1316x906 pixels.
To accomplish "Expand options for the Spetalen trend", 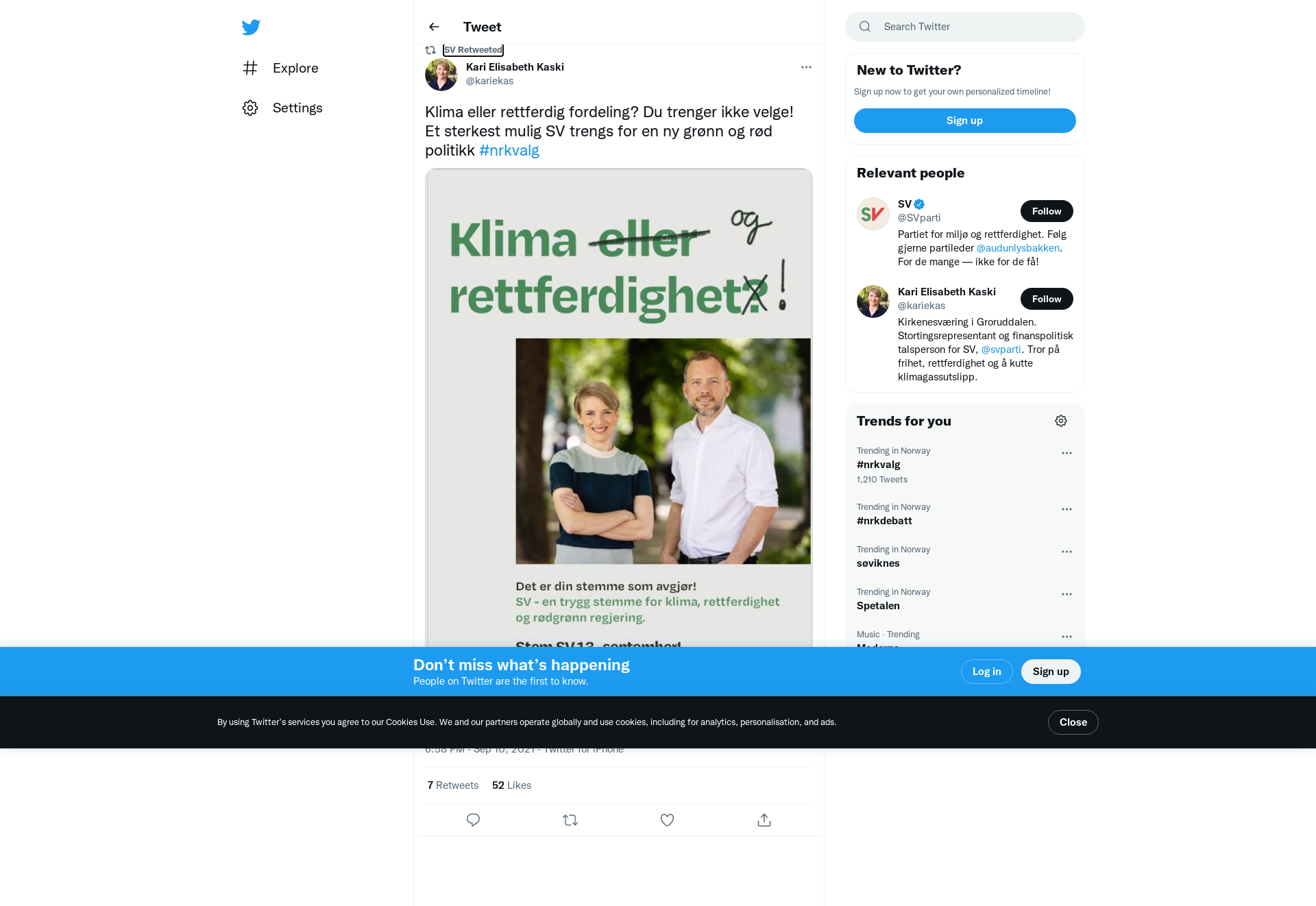I will tap(1067, 594).
